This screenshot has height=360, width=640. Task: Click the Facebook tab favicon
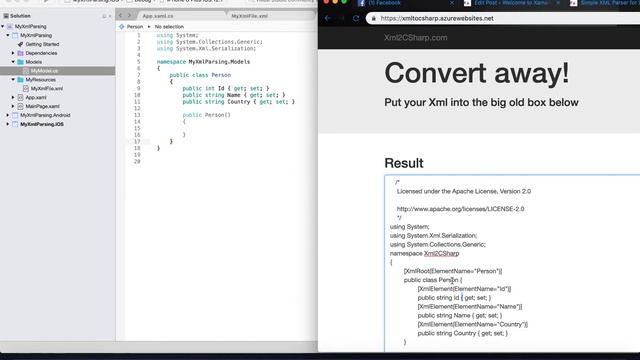pyautogui.click(x=361, y=3)
